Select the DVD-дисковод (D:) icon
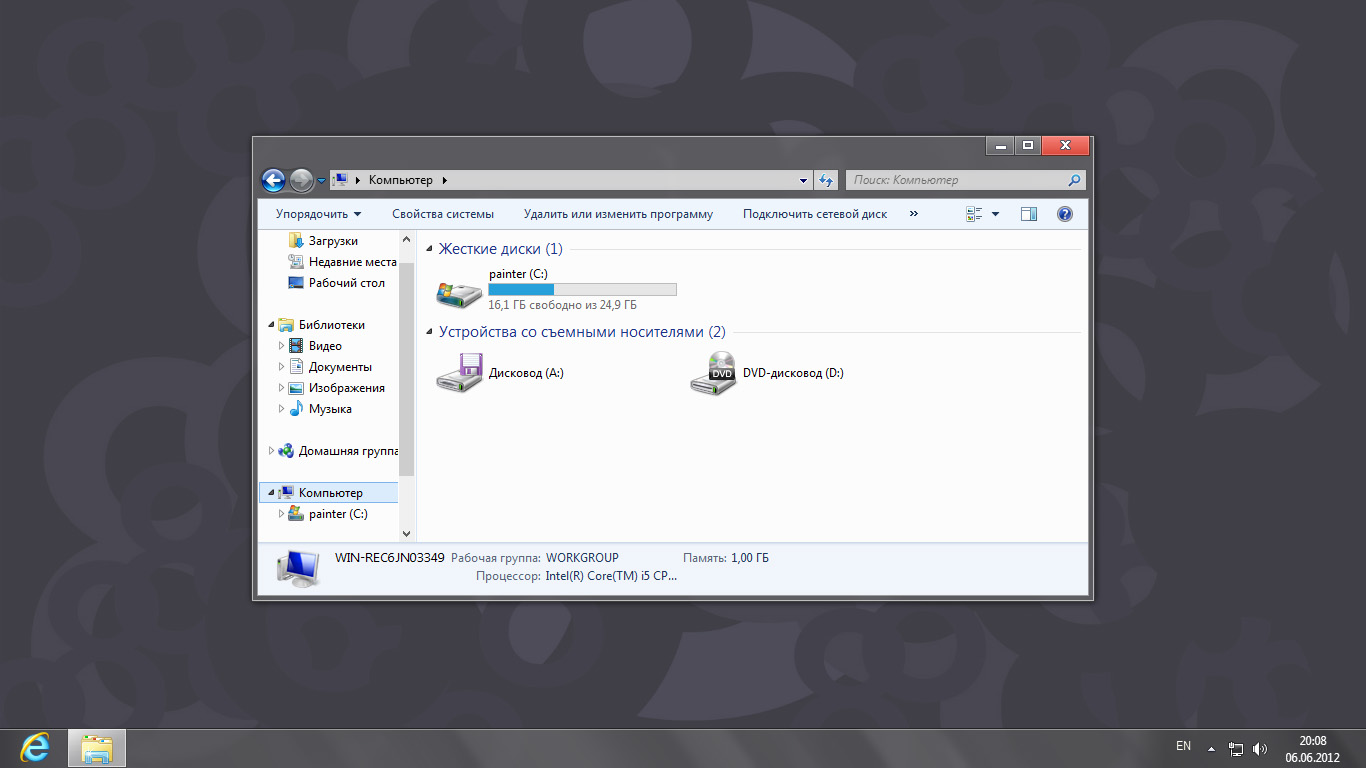 click(713, 373)
